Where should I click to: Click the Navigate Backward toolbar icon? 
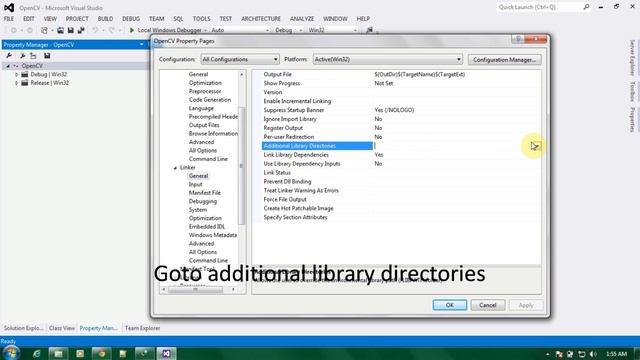click(x=13, y=30)
